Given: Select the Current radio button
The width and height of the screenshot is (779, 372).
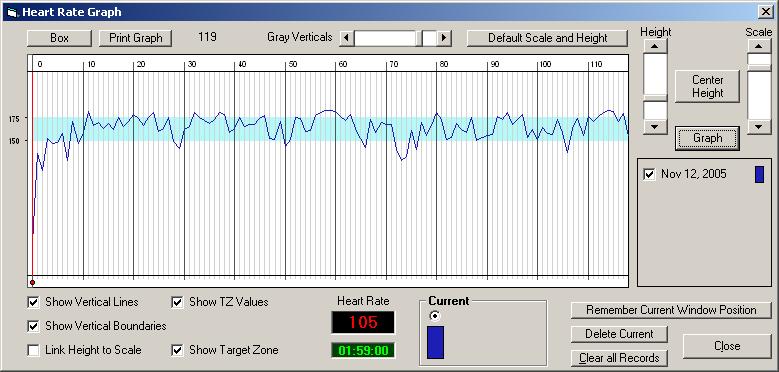Looking at the screenshot, I should (x=435, y=316).
